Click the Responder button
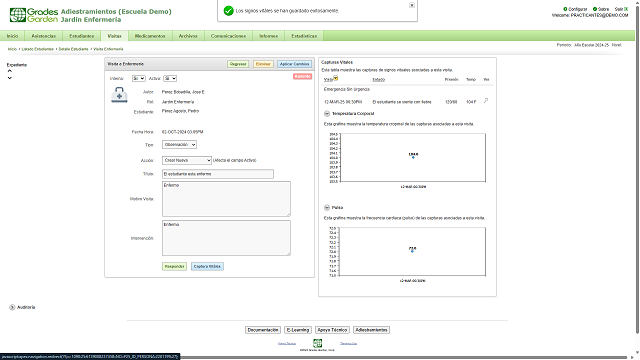This screenshot has width=640, height=360. pos(174,267)
